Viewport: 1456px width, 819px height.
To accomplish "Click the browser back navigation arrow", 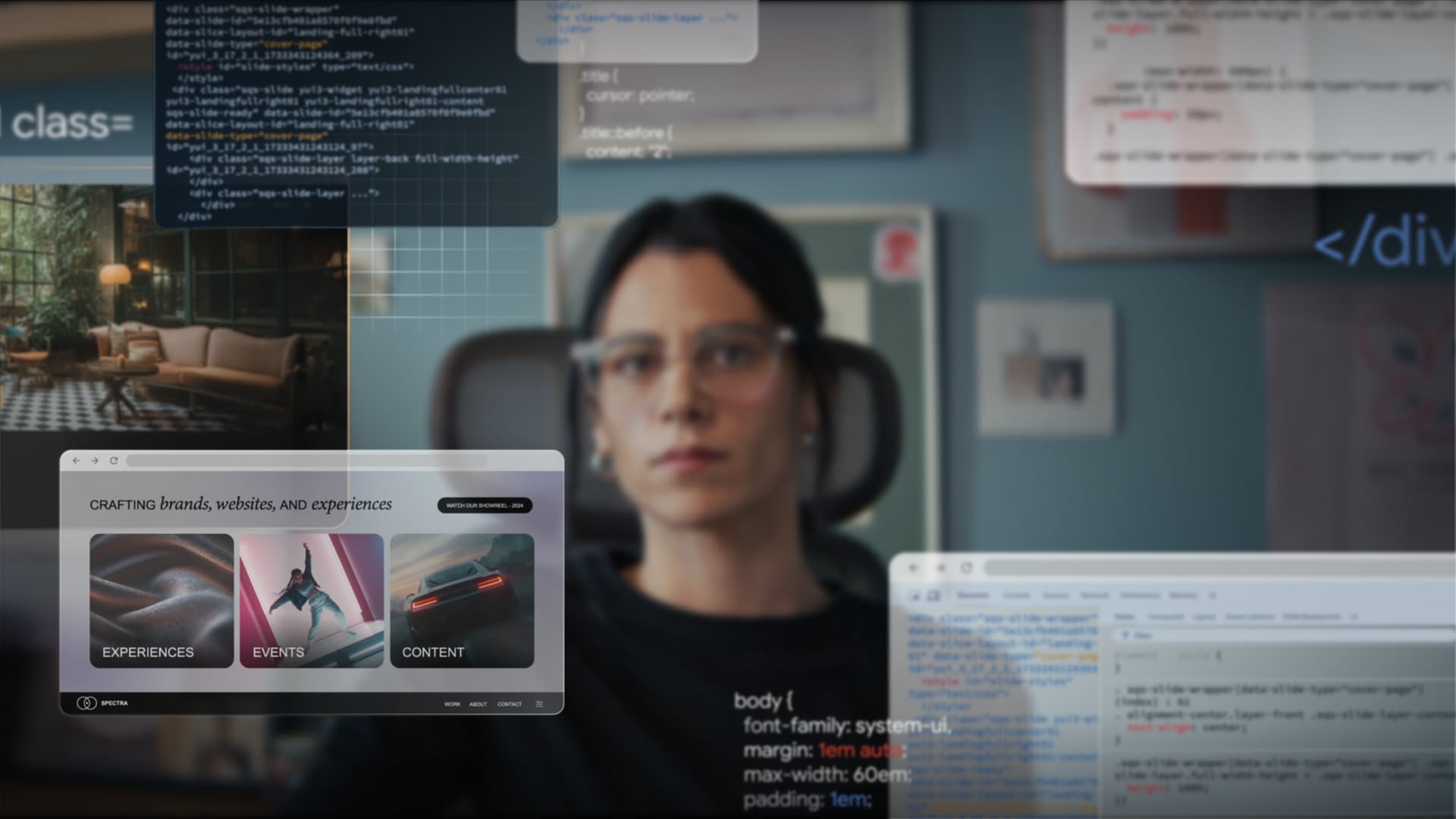I will [x=77, y=460].
